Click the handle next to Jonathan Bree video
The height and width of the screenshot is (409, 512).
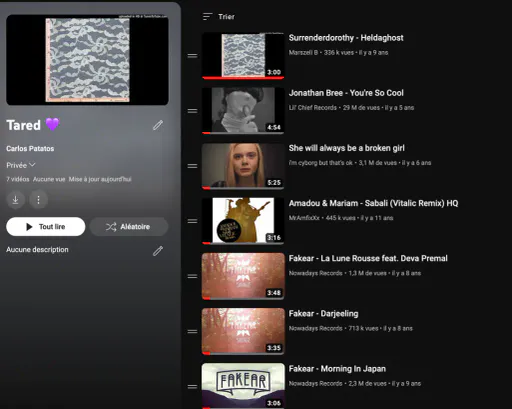[192, 111]
